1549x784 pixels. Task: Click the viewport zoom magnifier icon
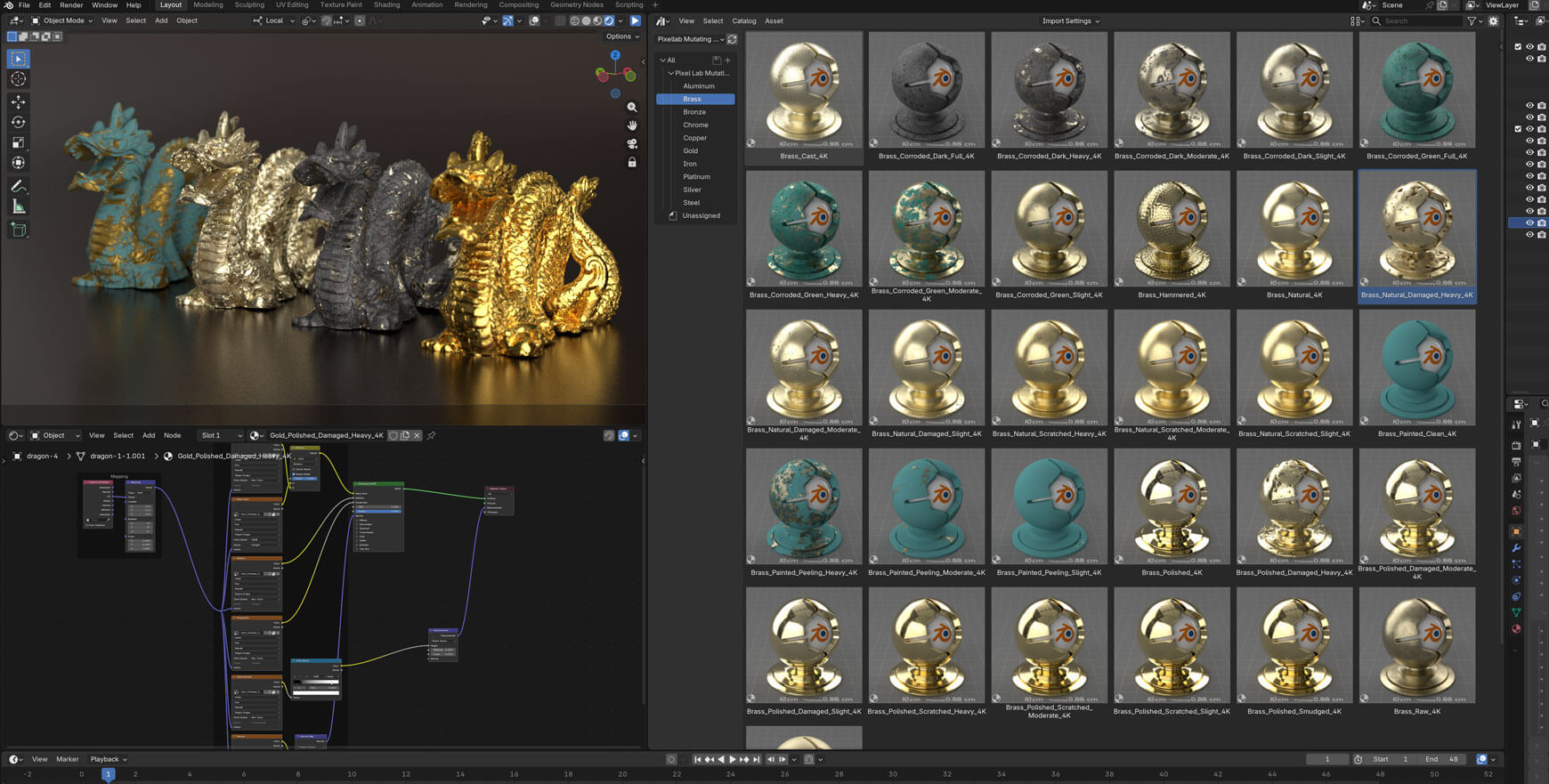[x=632, y=107]
